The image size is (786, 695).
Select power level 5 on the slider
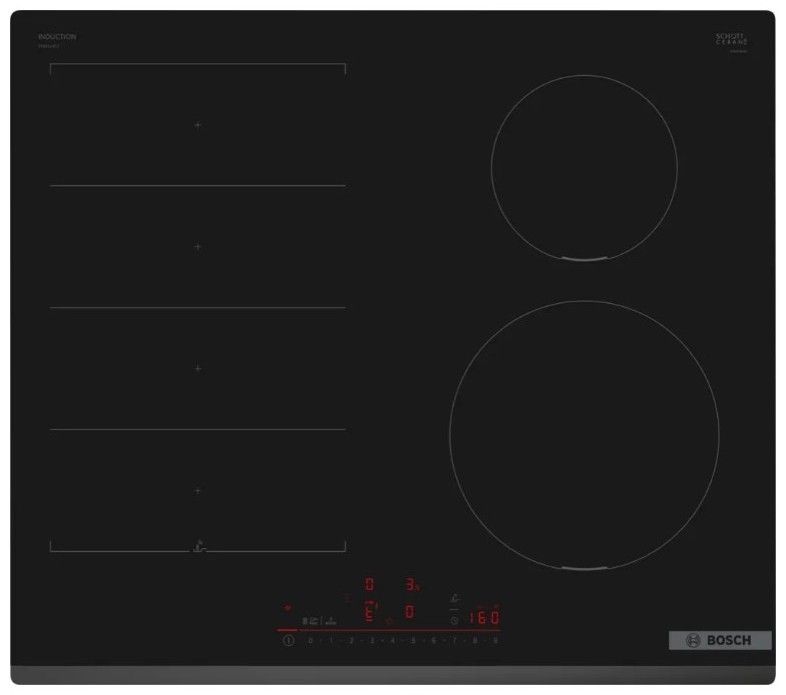pos(413,639)
